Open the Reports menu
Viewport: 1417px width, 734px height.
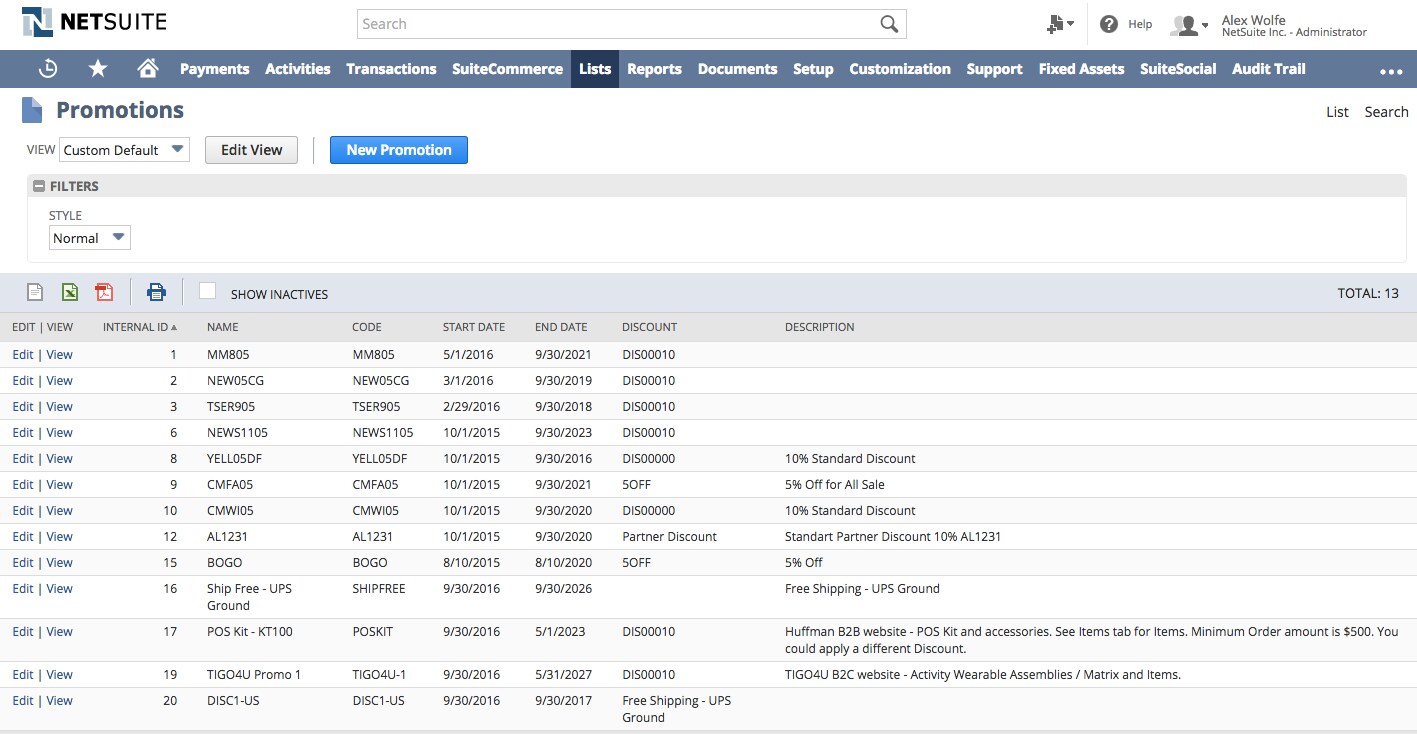tap(654, 69)
